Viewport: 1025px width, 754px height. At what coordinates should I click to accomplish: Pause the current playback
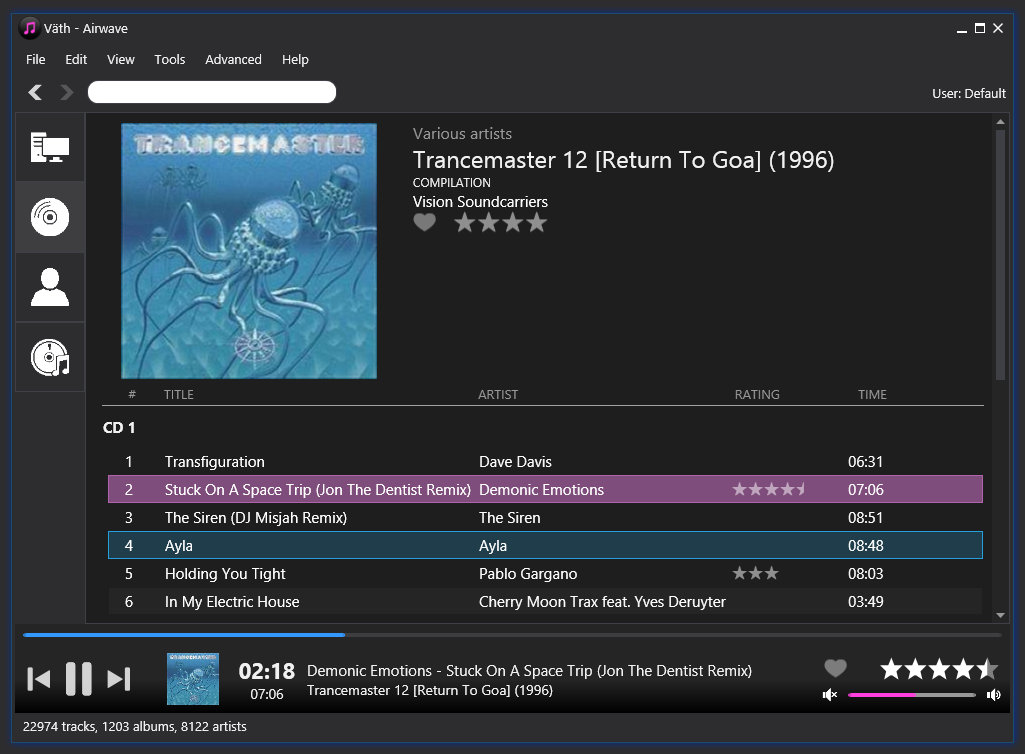(x=78, y=679)
